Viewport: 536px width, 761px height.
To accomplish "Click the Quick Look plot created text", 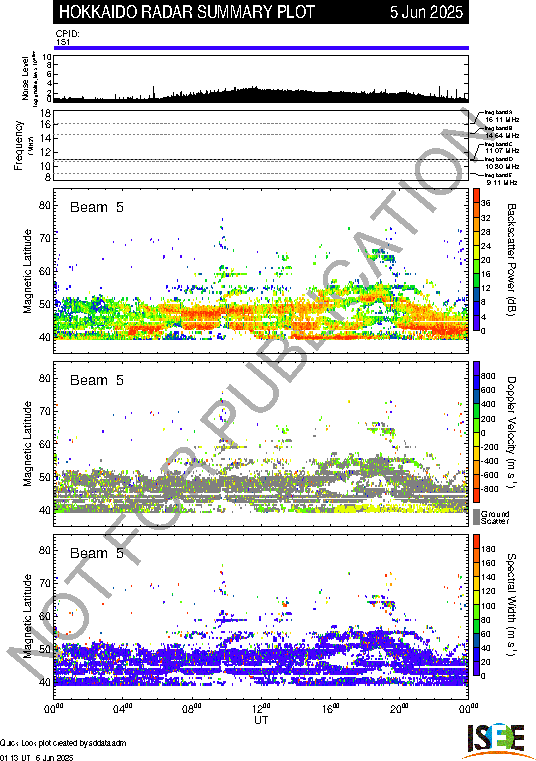I will [63, 743].
